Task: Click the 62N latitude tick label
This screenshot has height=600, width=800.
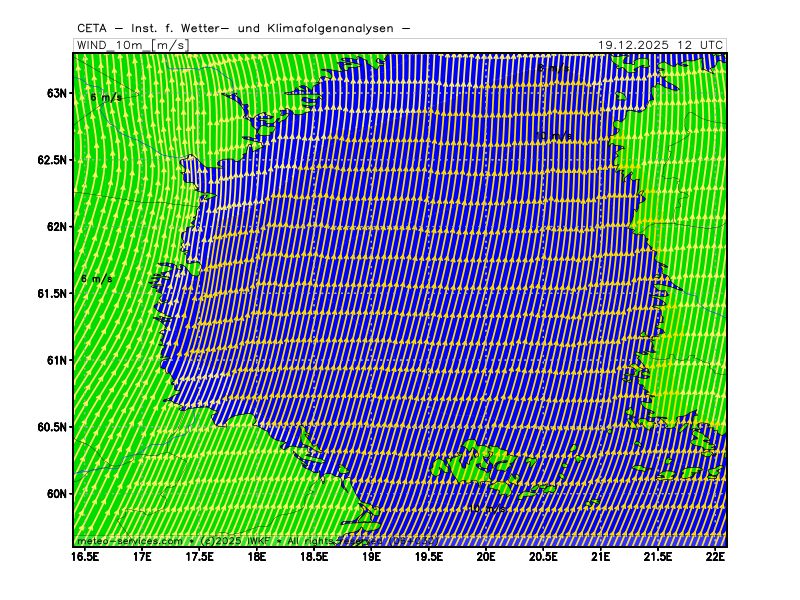Action: coord(57,227)
